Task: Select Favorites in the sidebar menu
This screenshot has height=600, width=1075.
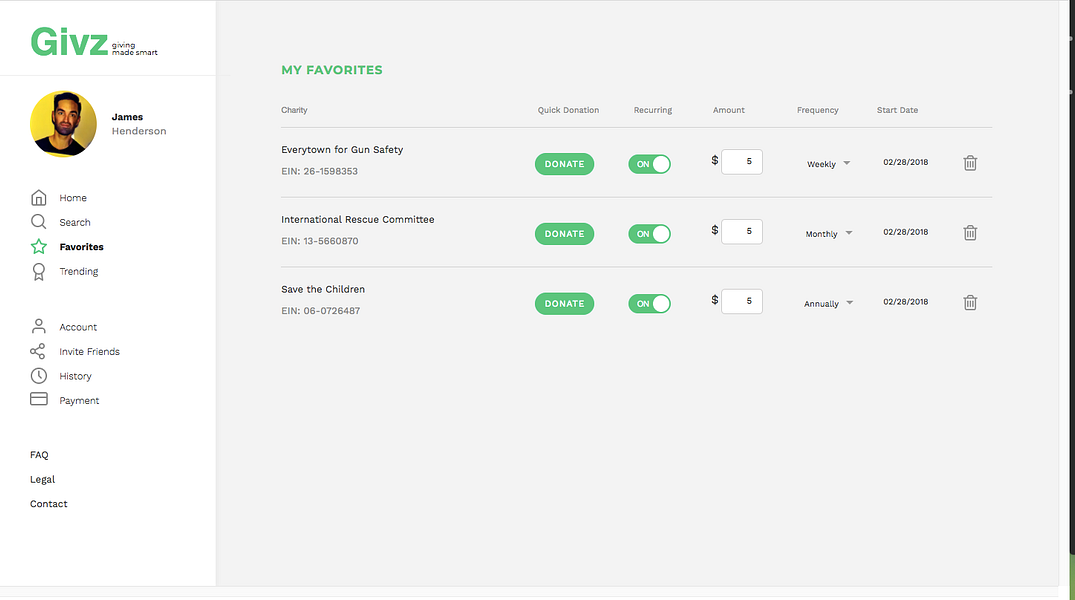Action: [x=82, y=247]
